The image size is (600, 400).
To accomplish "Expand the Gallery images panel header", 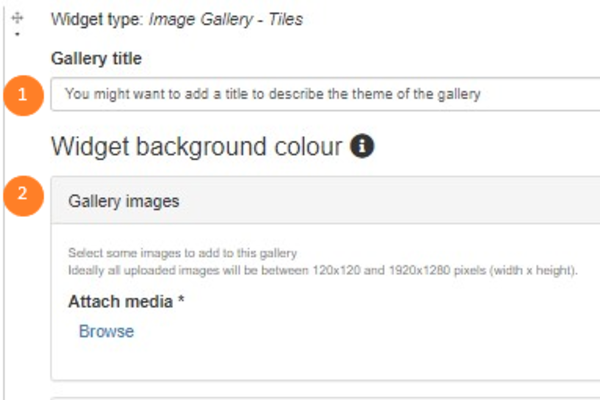I will click(x=330, y=201).
